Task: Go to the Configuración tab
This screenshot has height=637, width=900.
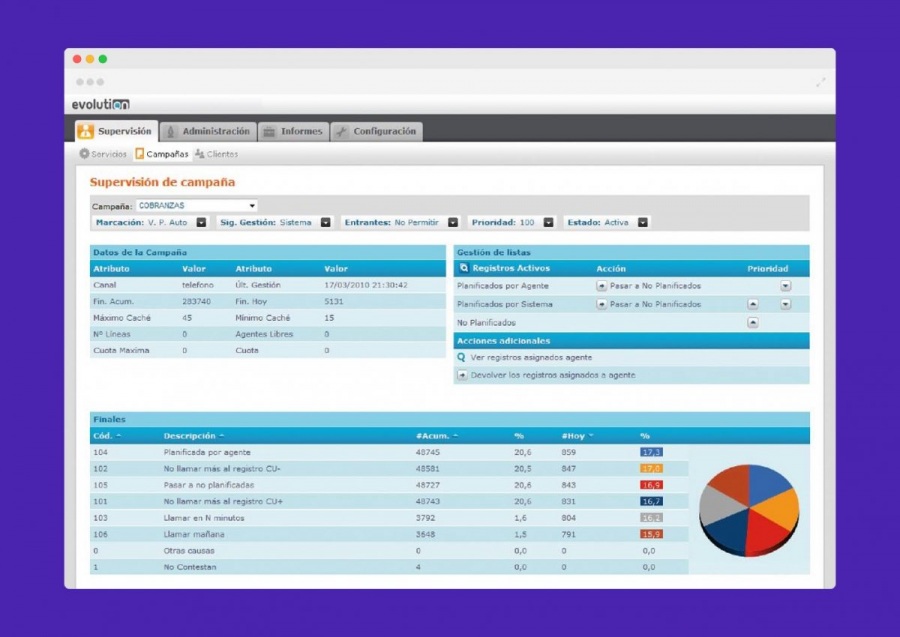Action: pyautogui.click(x=377, y=131)
